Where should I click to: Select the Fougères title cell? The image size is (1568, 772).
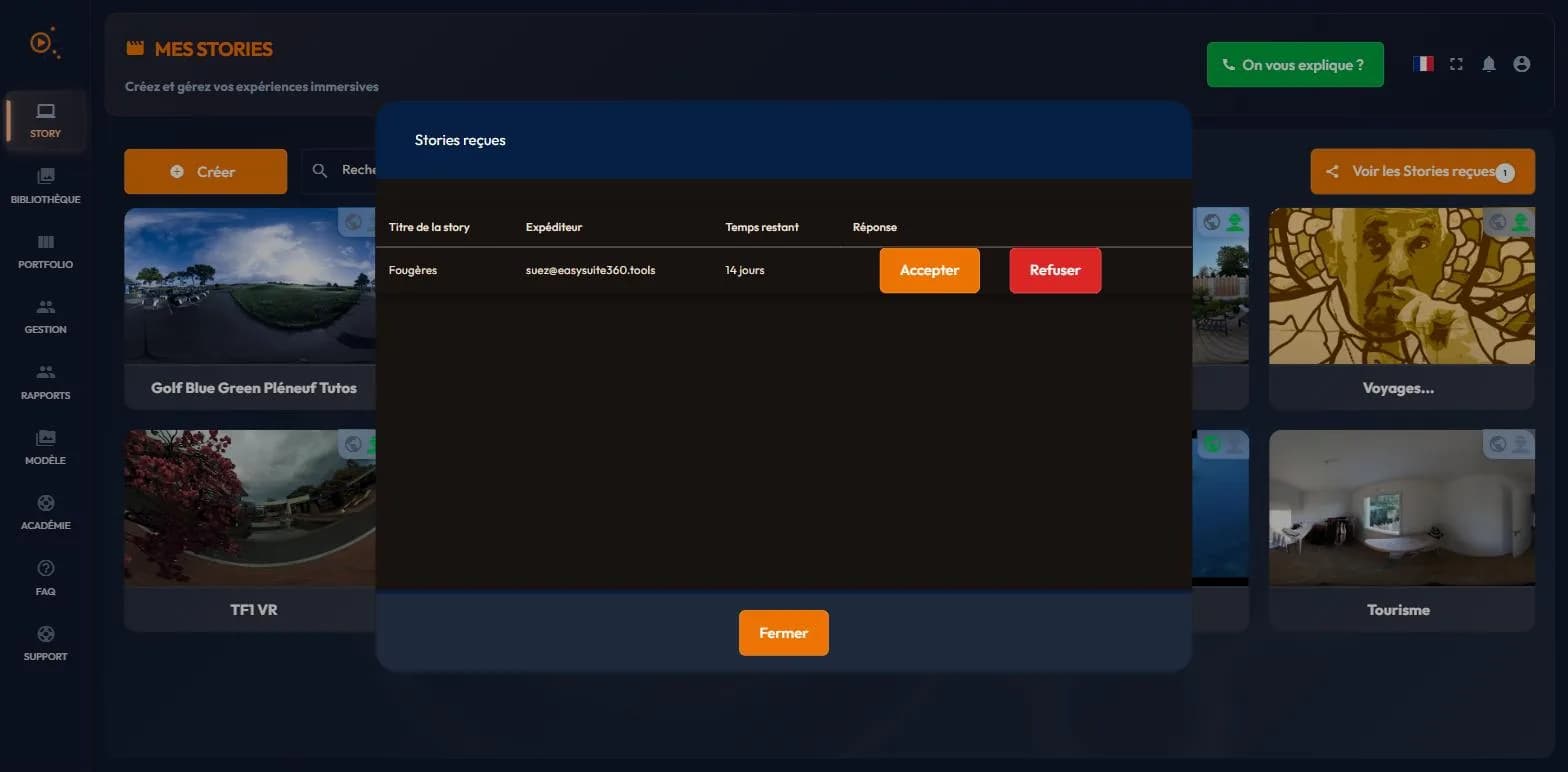pyautogui.click(x=413, y=270)
